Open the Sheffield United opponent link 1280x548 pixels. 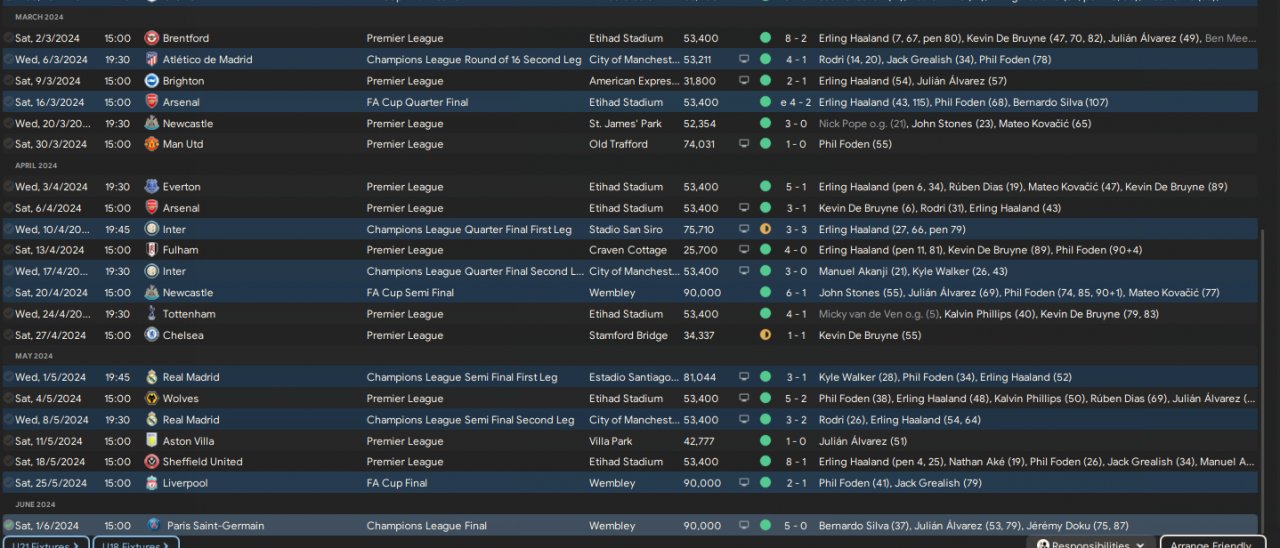pyautogui.click(x=203, y=462)
